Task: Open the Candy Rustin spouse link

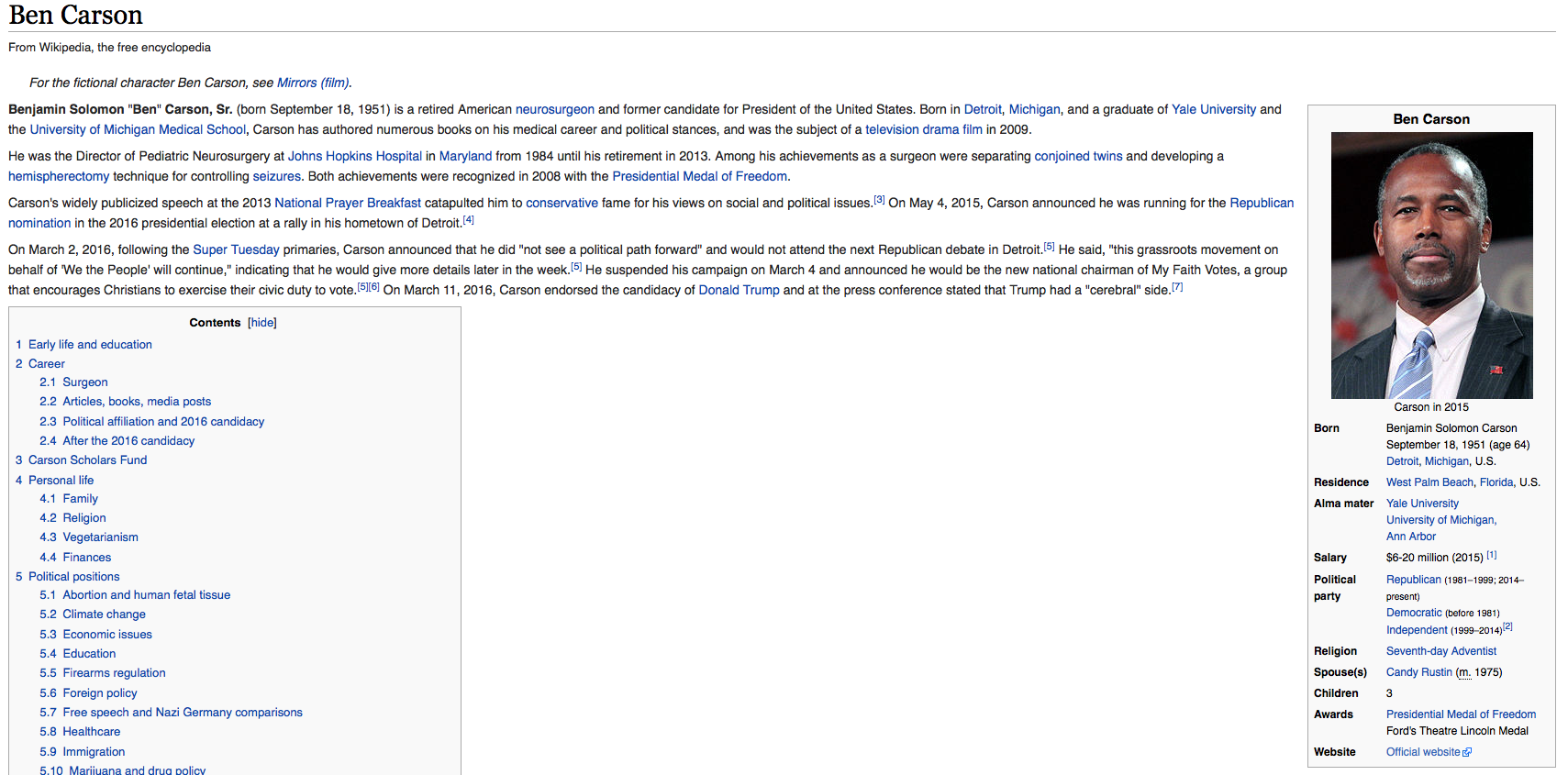Action: pos(1419,672)
